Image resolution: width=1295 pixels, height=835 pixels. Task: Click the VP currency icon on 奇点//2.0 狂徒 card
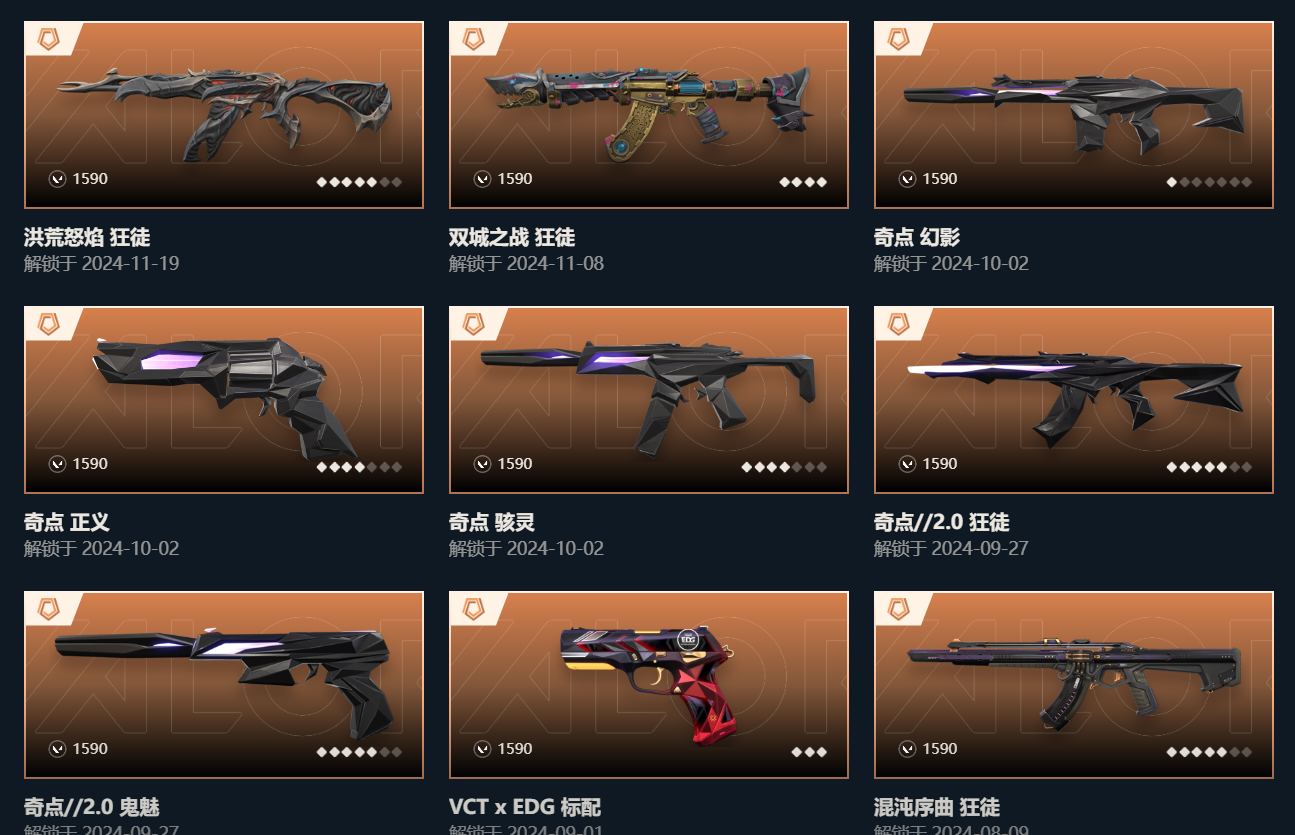pyautogui.click(x=908, y=464)
